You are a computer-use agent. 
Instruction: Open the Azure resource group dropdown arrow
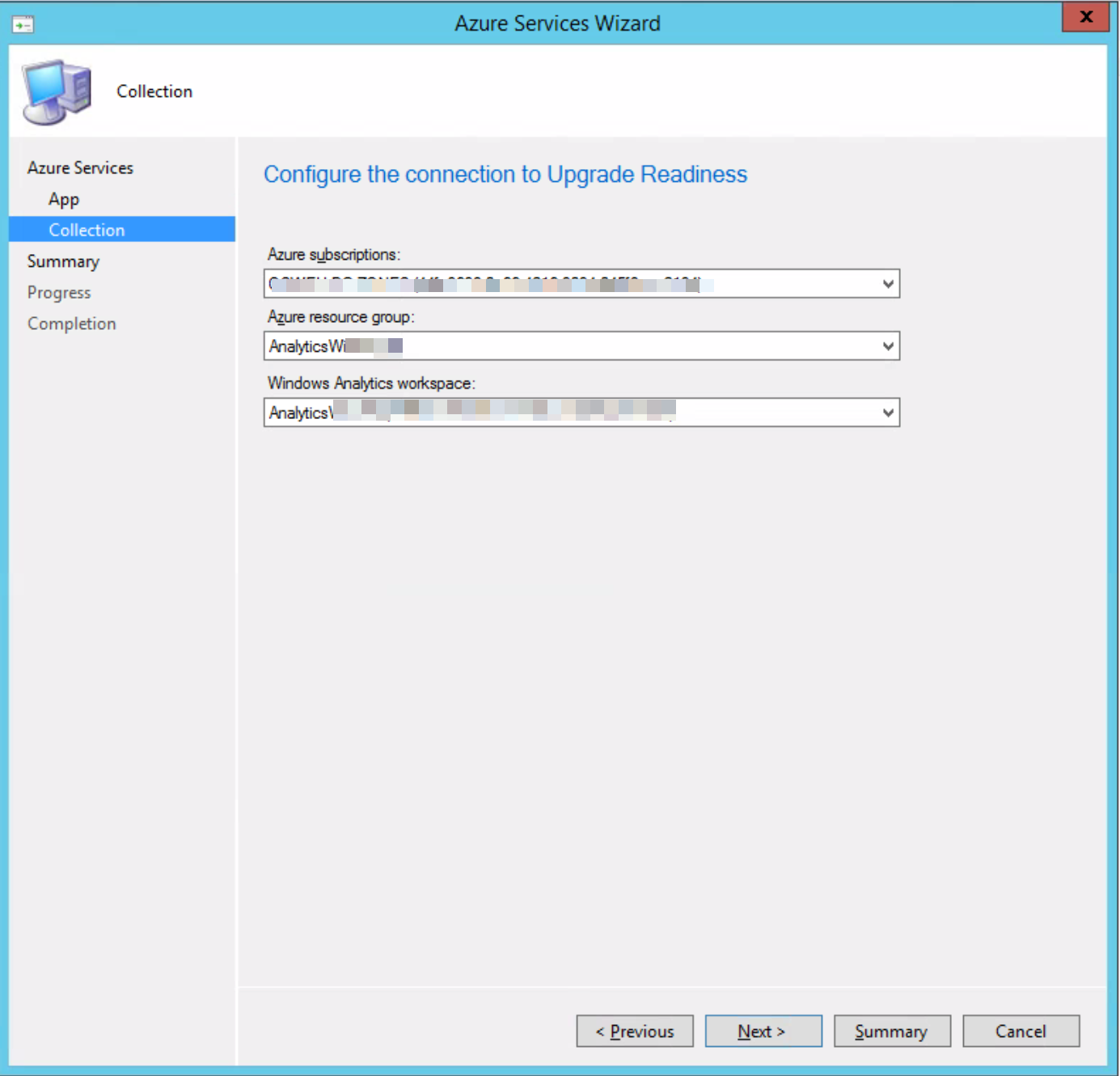888,346
